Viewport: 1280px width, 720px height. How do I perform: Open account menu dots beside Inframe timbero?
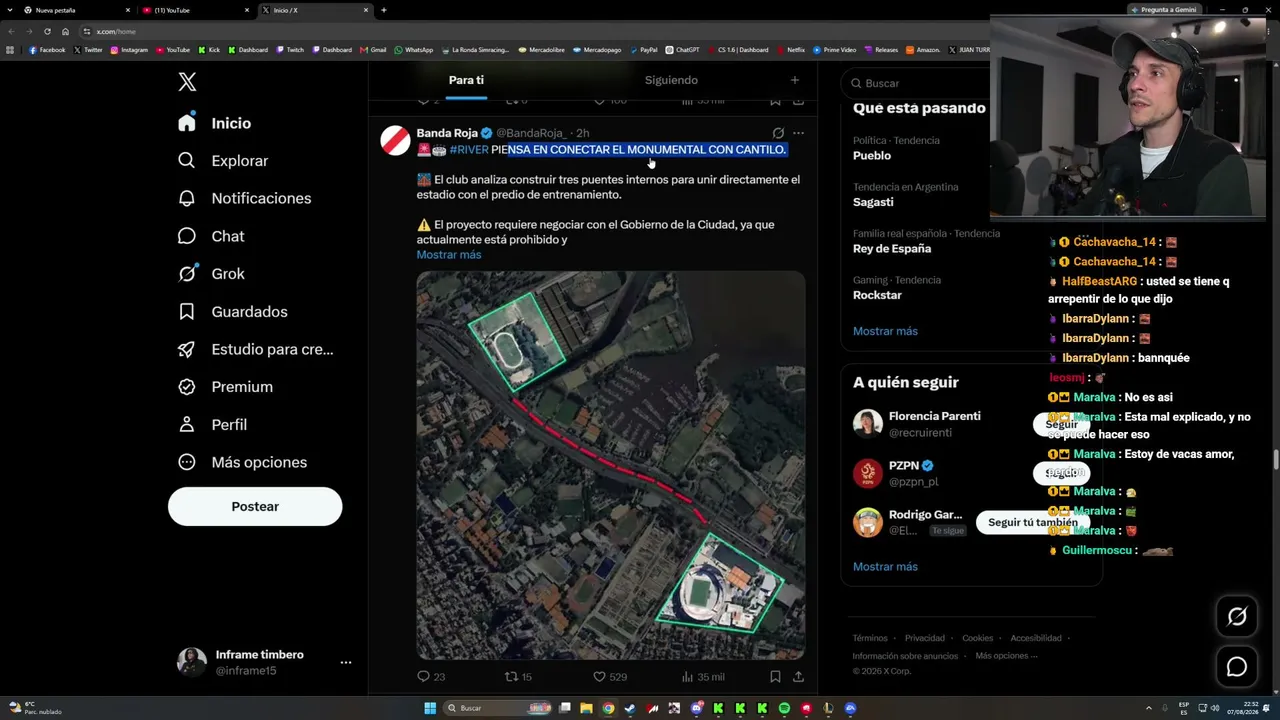pyautogui.click(x=346, y=662)
